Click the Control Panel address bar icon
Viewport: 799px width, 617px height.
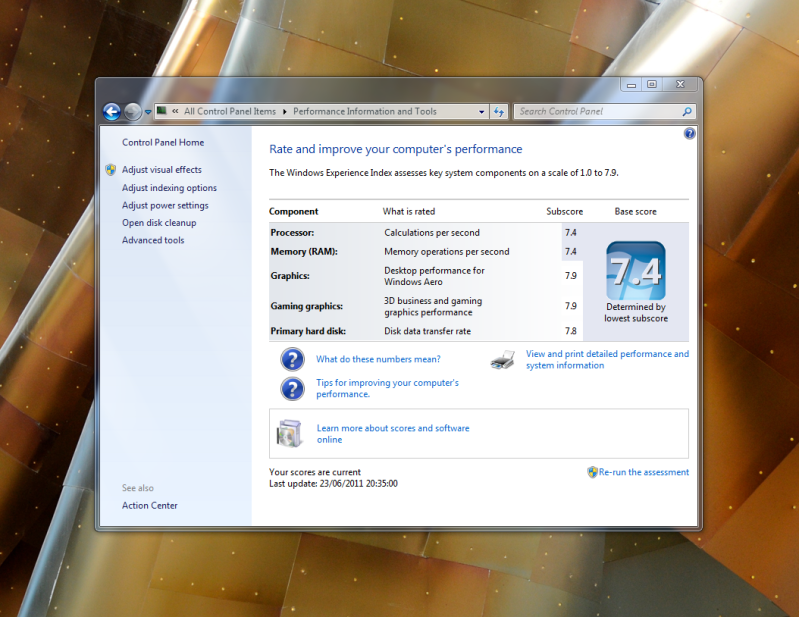tap(162, 111)
